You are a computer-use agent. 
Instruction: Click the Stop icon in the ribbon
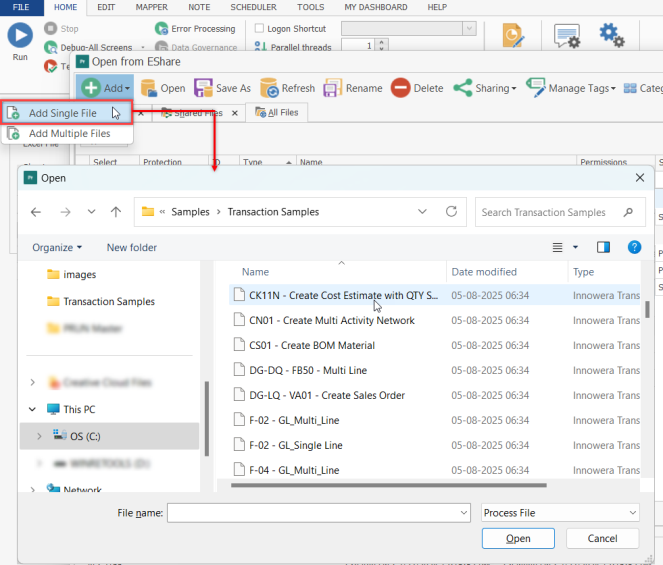coord(50,29)
